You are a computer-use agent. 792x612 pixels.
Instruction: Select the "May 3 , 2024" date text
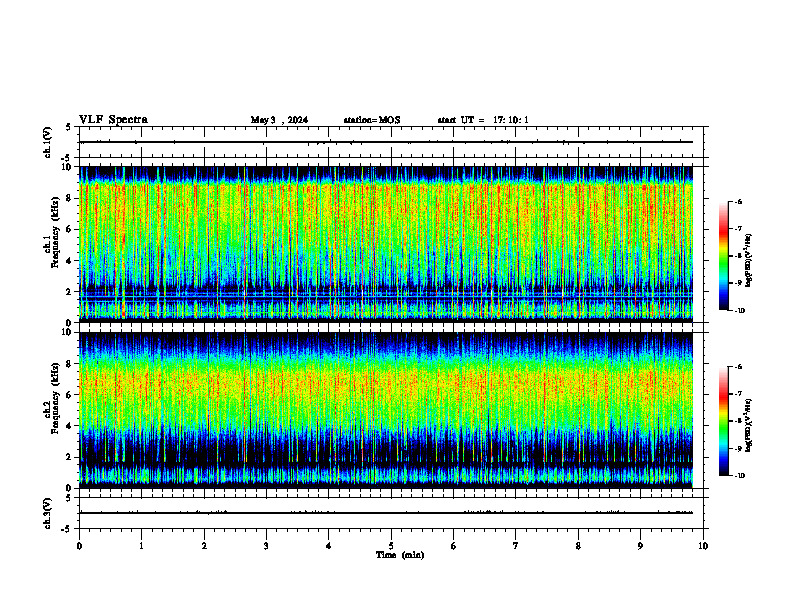[279, 120]
